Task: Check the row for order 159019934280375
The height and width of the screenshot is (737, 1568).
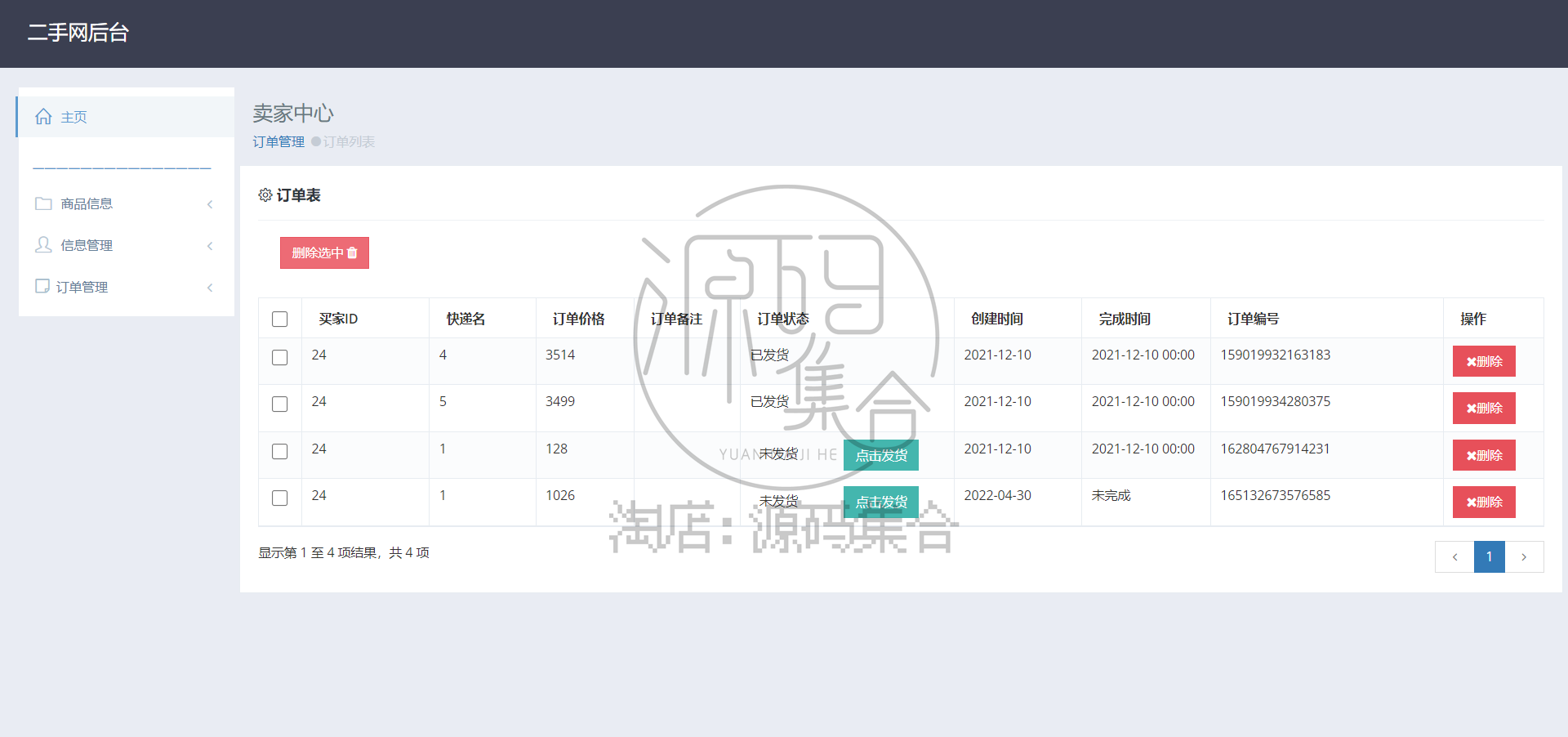Action: (x=279, y=404)
